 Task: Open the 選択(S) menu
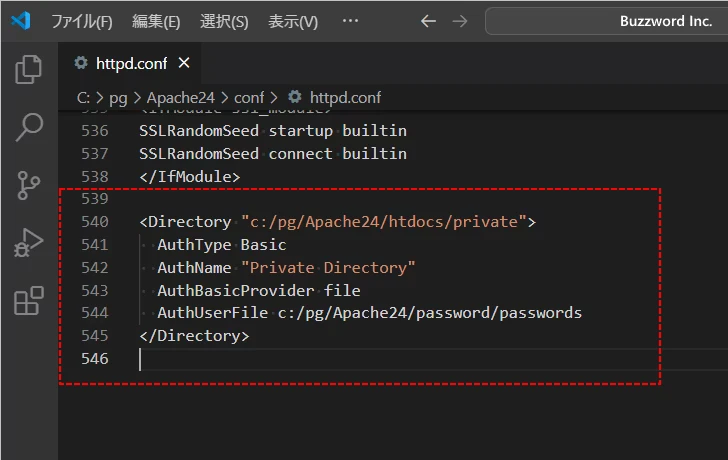[224, 21]
